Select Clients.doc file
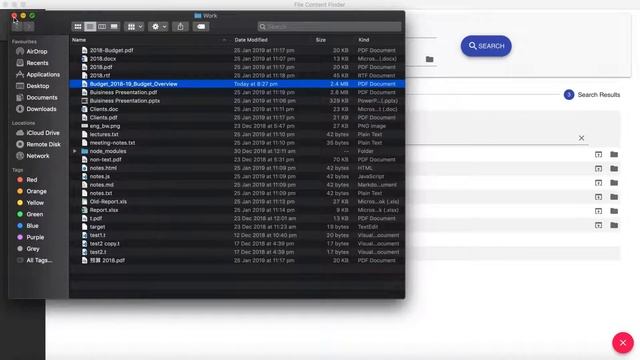The height and width of the screenshot is (360, 640). click(x=237, y=109)
